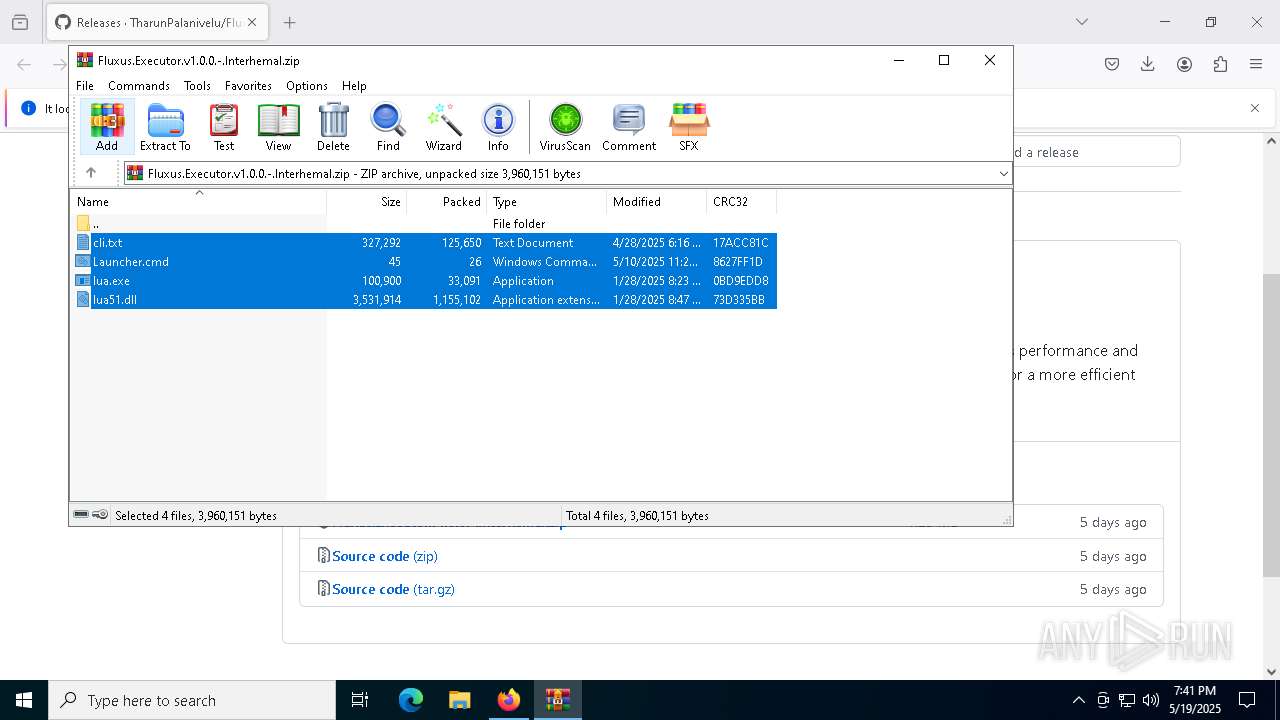Close the GitHub Releases tab

[x=251, y=22]
